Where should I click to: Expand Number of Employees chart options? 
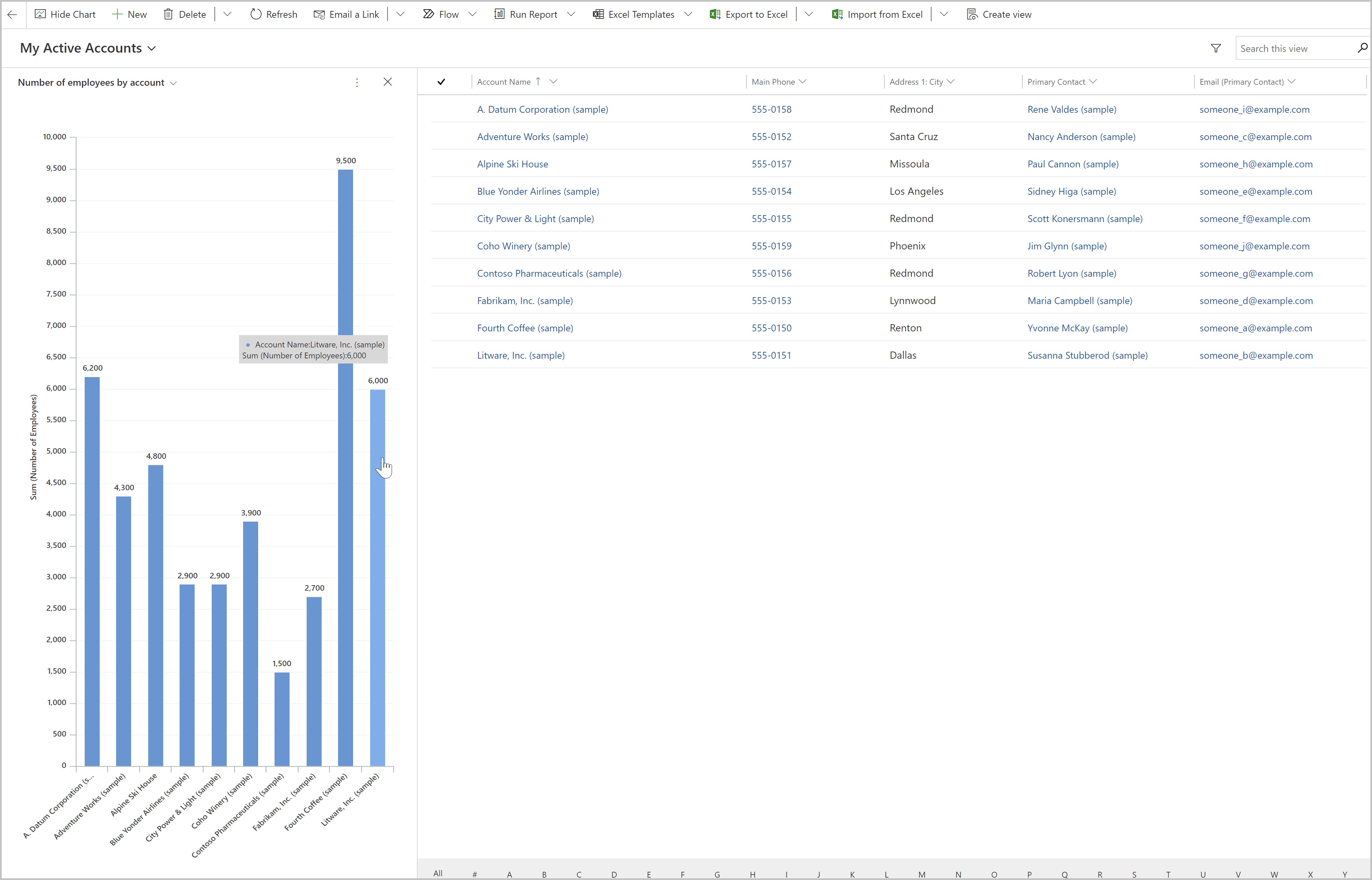(357, 82)
